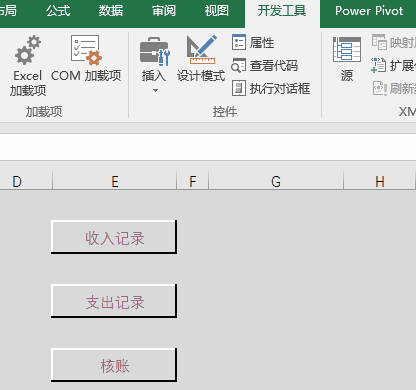Expand the 插入 dropdown arrow
This screenshot has width=416, height=390.
click(155, 90)
